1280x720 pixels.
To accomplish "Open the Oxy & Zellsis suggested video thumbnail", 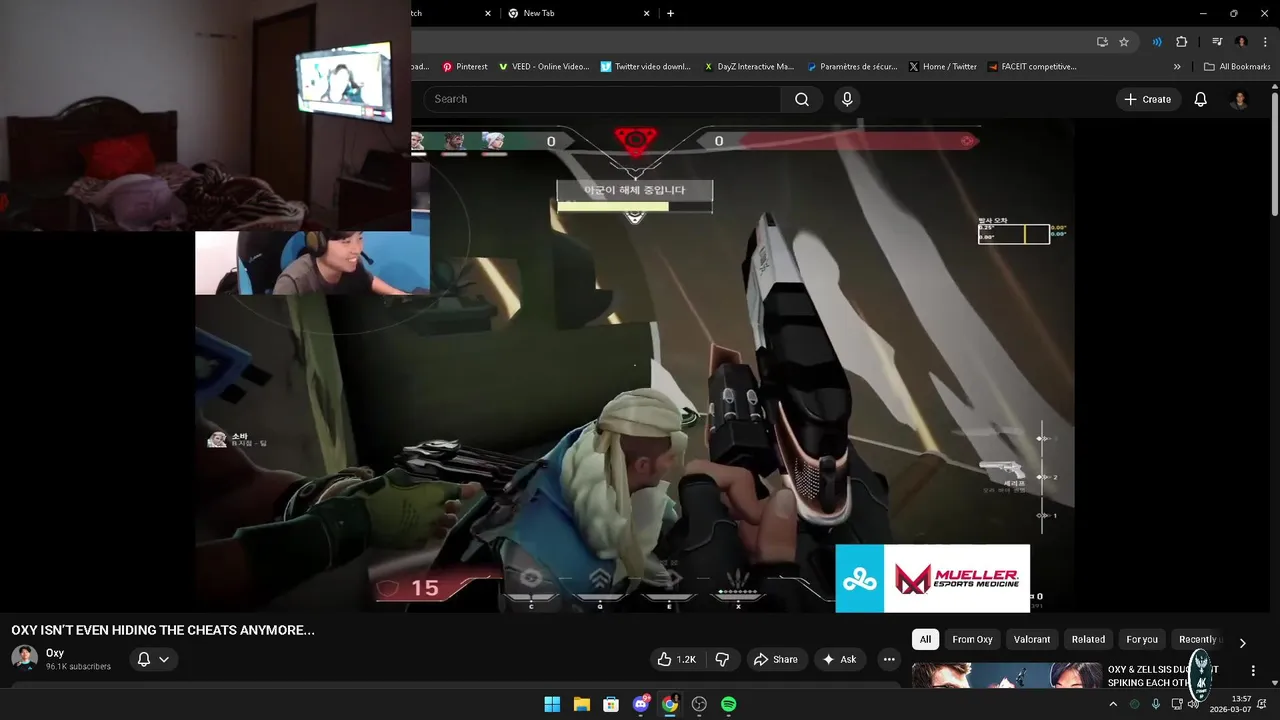I will coord(1006,675).
